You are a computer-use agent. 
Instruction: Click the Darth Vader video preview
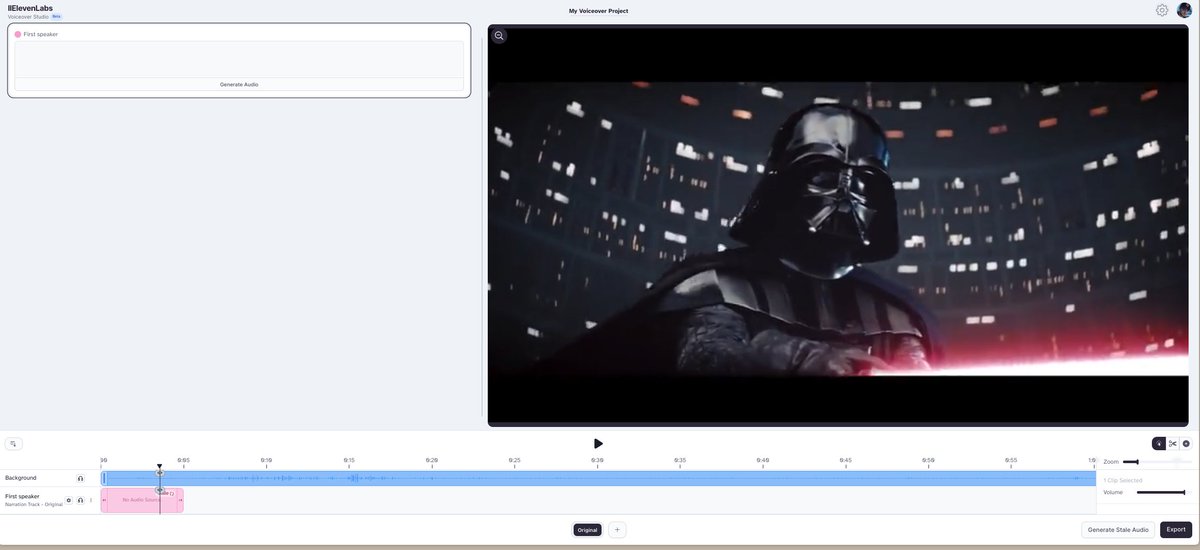[838, 226]
